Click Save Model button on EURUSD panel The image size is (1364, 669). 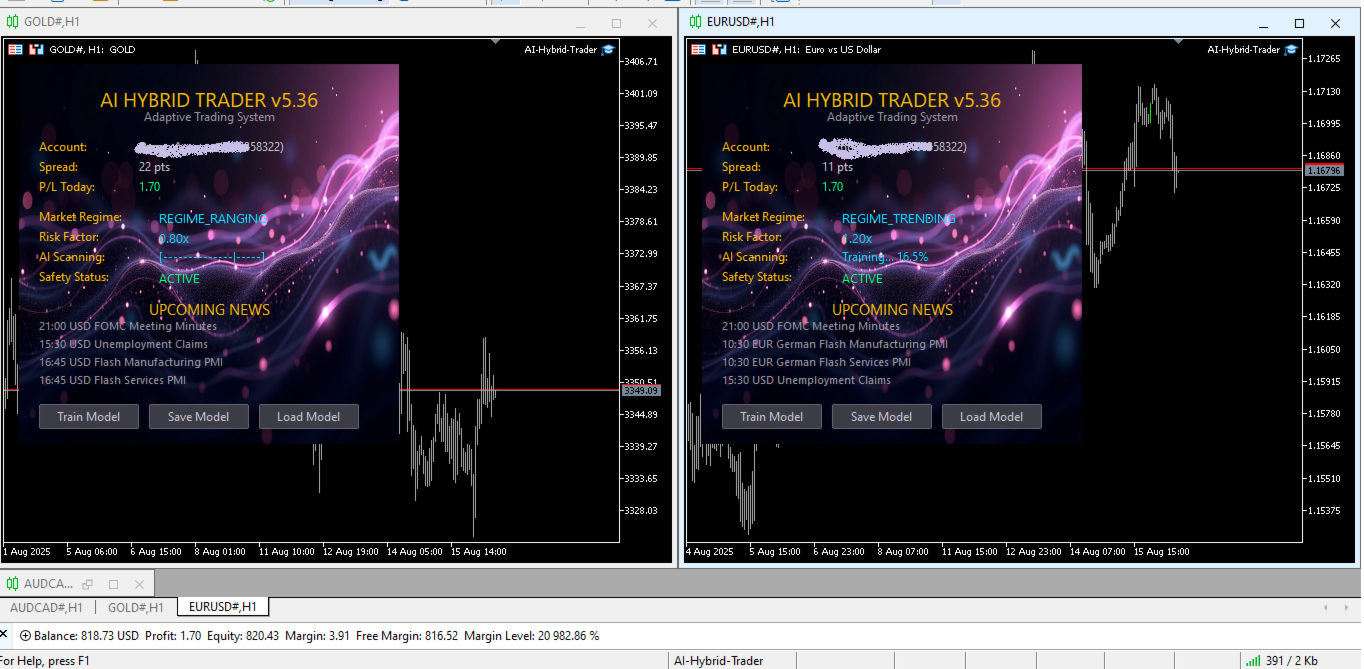(881, 416)
